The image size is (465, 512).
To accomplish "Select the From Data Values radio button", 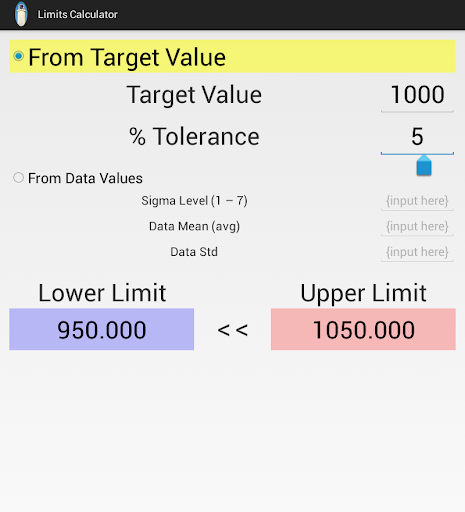I will click(18, 178).
